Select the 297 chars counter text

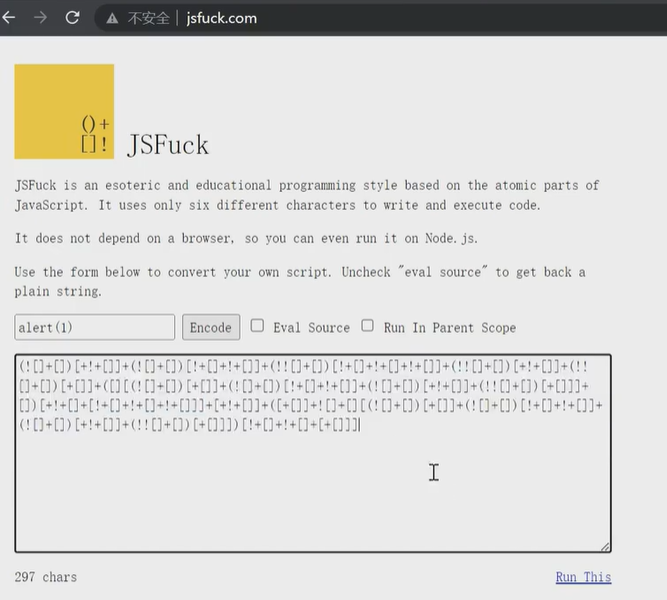[46, 577]
